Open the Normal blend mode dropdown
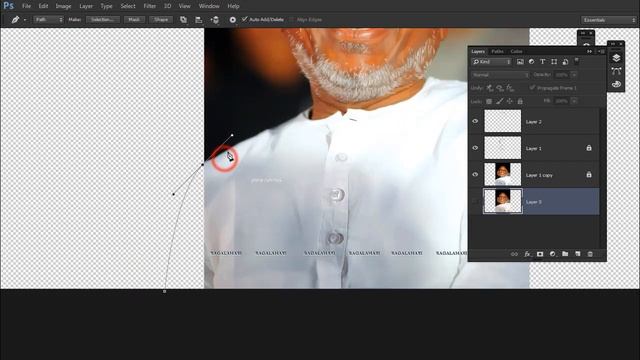The height and width of the screenshot is (360, 640). pyautogui.click(x=500, y=75)
